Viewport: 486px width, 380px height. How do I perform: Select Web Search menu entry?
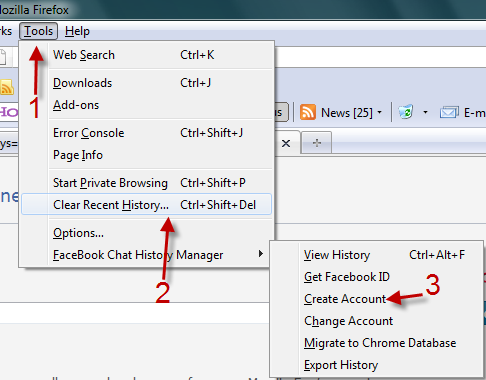click(147, 55)
